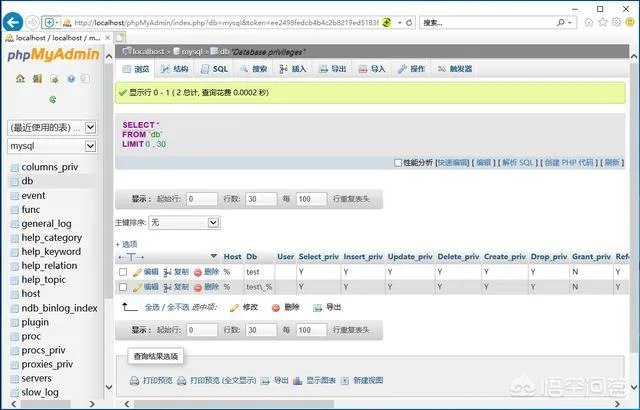
Task: Sort by the Select_priv column header
Action: tap(318, 257)
